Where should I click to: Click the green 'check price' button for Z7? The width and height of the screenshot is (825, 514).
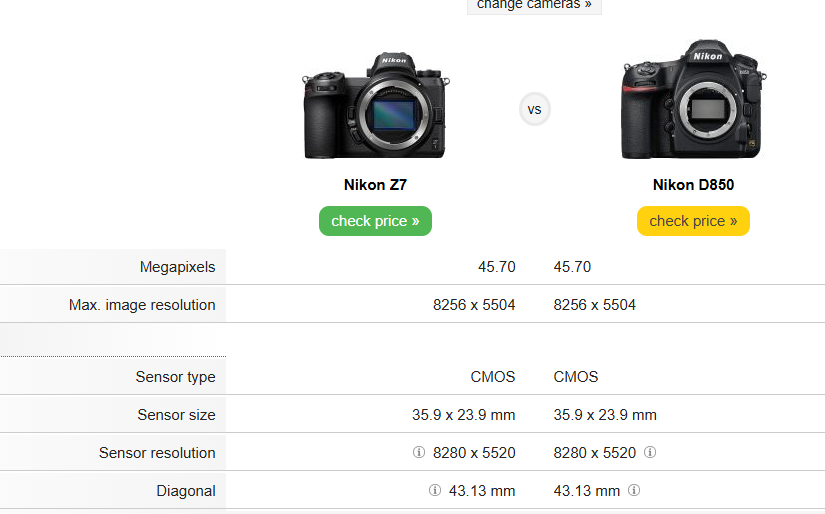point(375,221)
